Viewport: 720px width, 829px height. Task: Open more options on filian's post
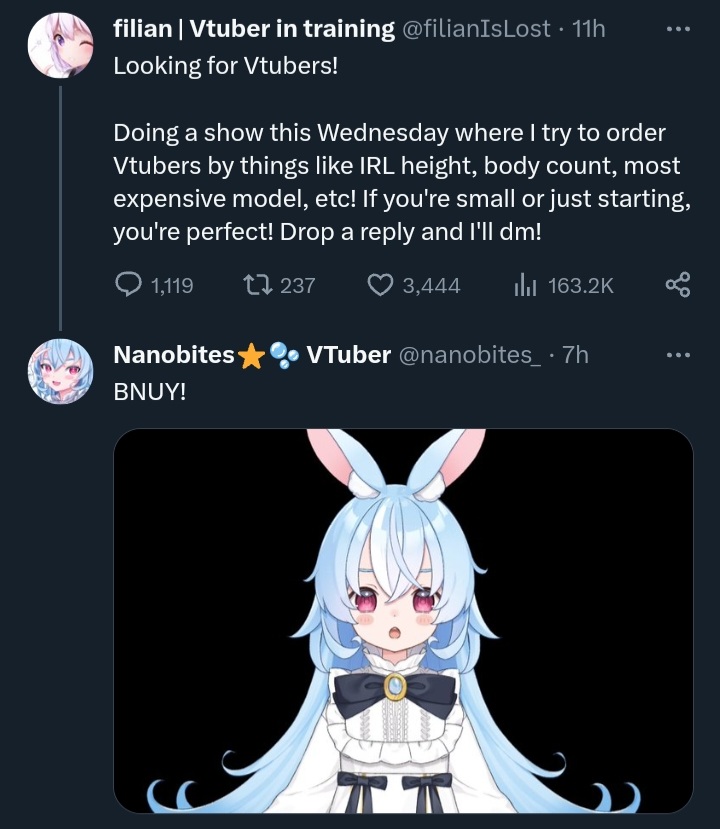678,29
